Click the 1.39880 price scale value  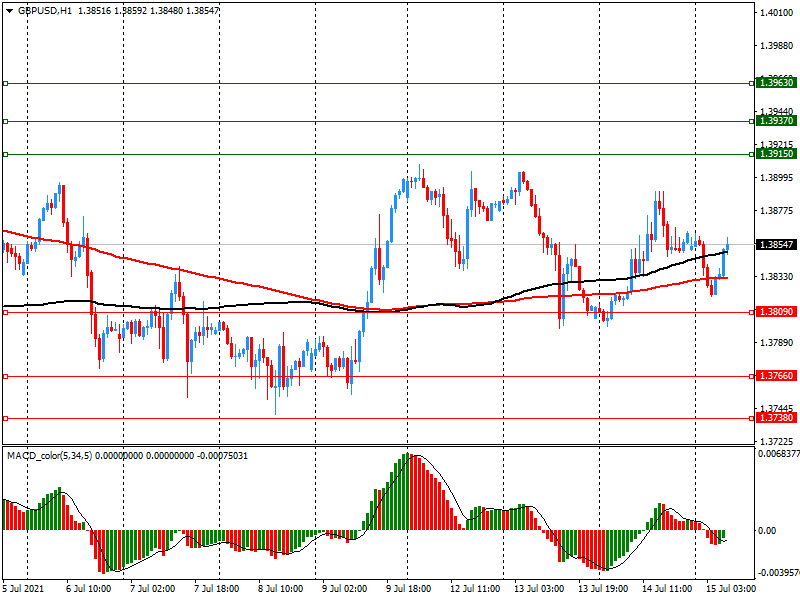tap(777, 46)
